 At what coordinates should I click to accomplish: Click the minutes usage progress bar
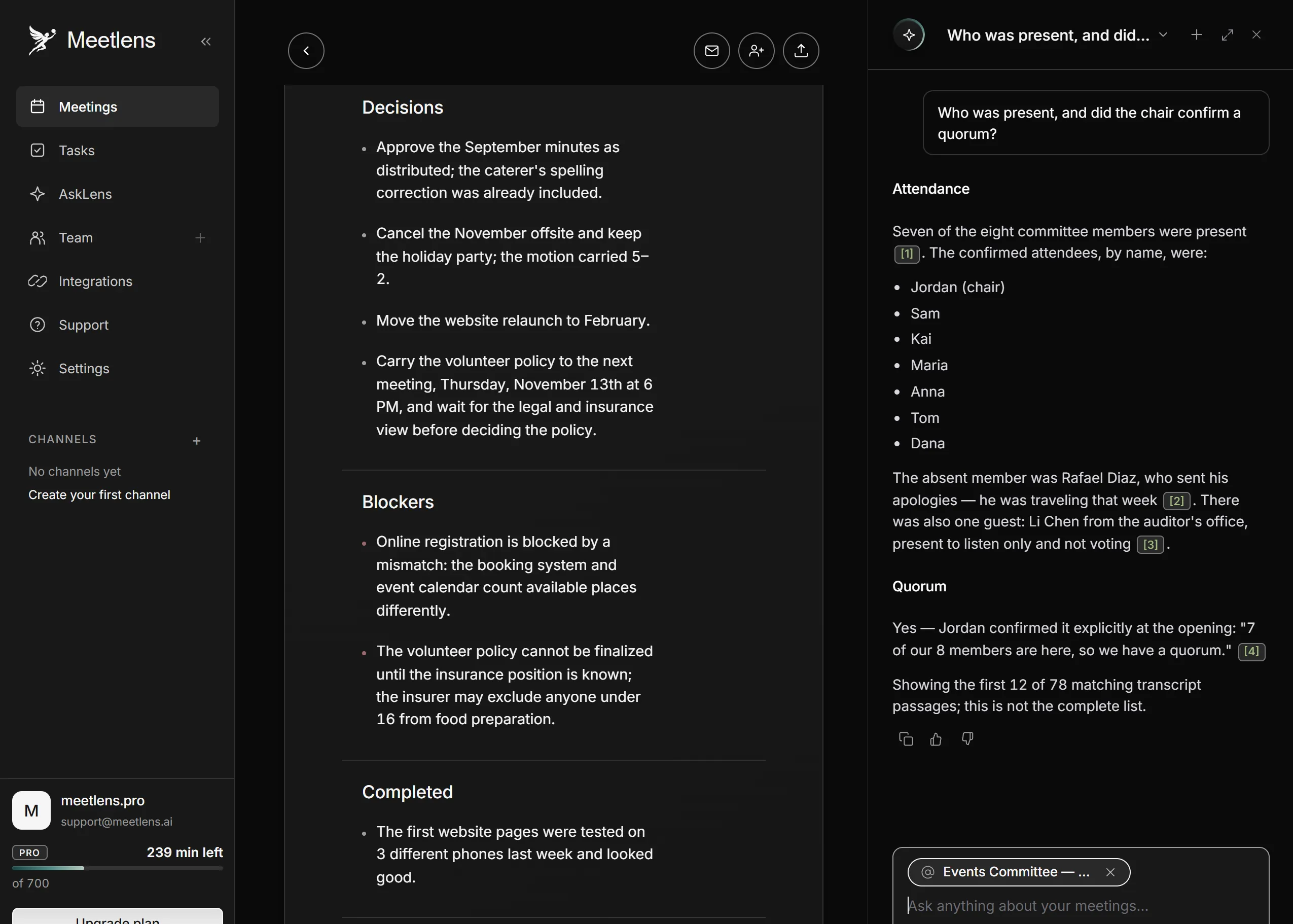click(x=117, y=868)
